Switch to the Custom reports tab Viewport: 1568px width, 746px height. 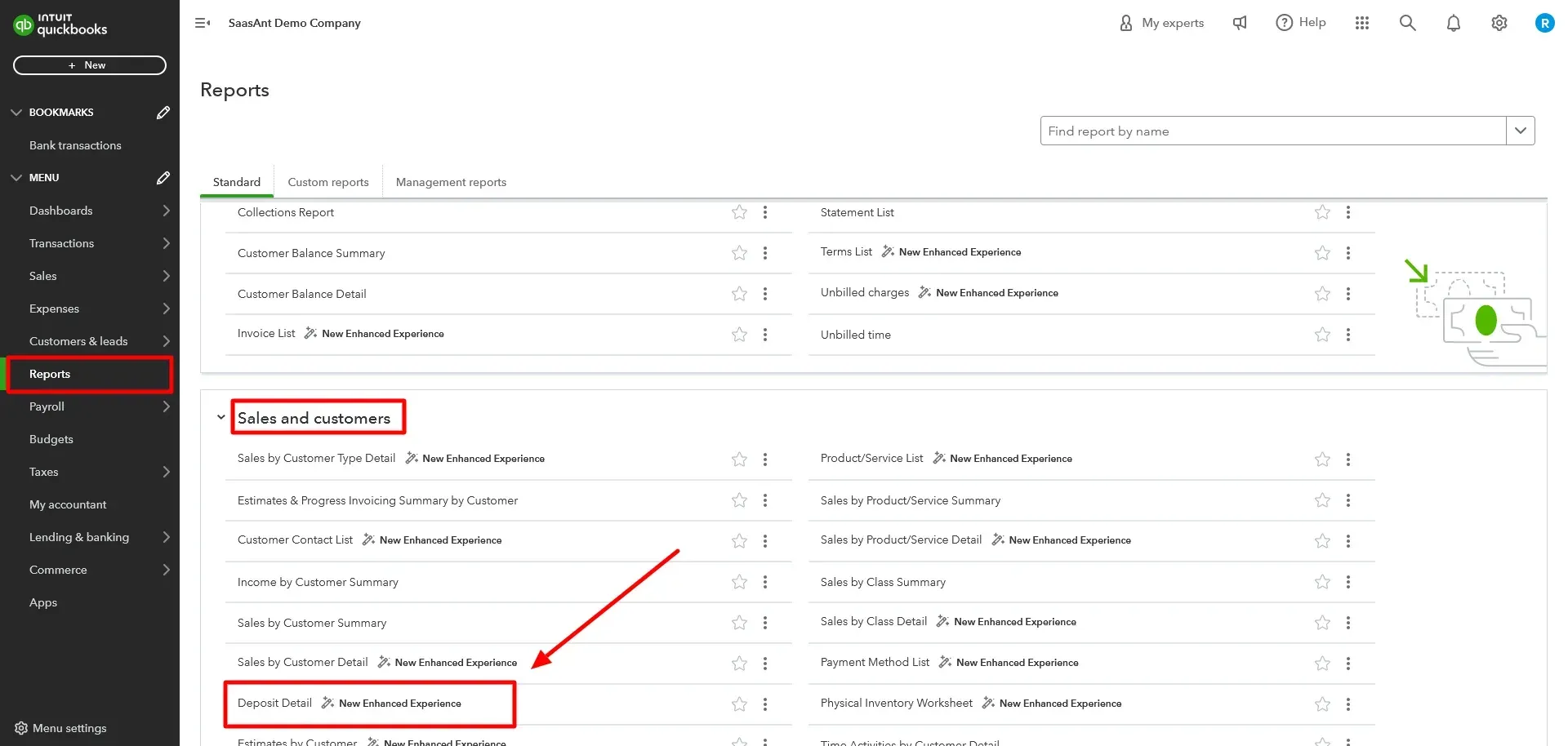tap(328, 182)
